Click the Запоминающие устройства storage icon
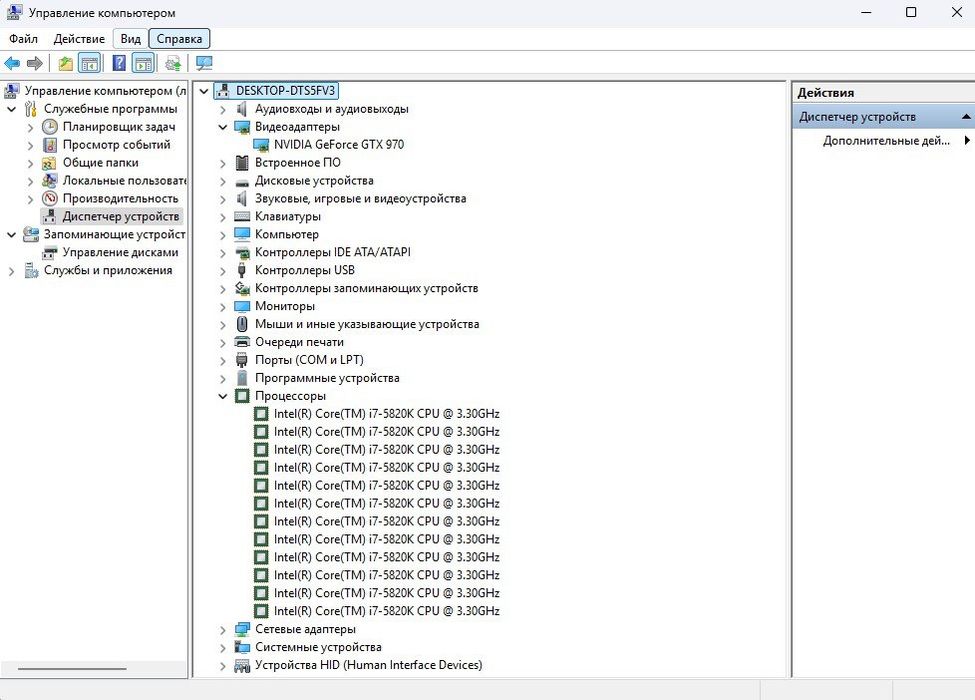Screen dimensions: 975x700 31,234
